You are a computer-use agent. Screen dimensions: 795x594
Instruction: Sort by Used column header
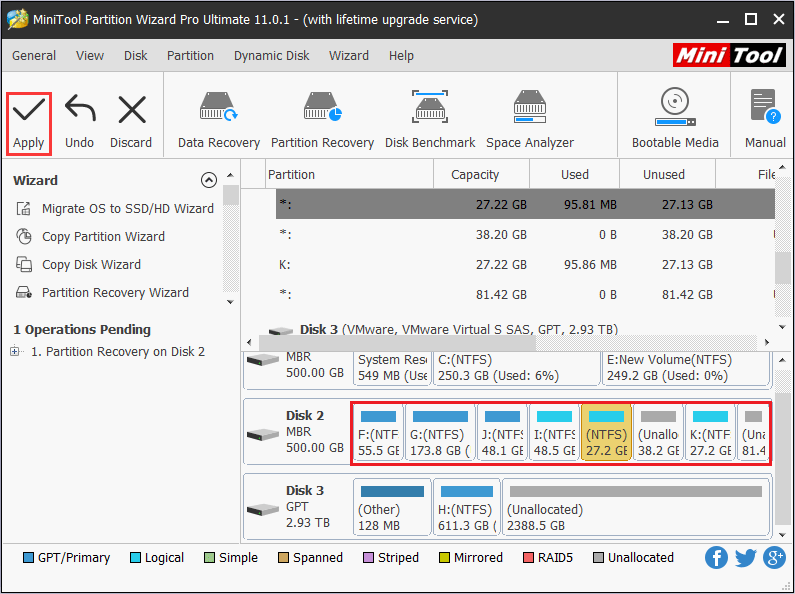pos(574,174)
